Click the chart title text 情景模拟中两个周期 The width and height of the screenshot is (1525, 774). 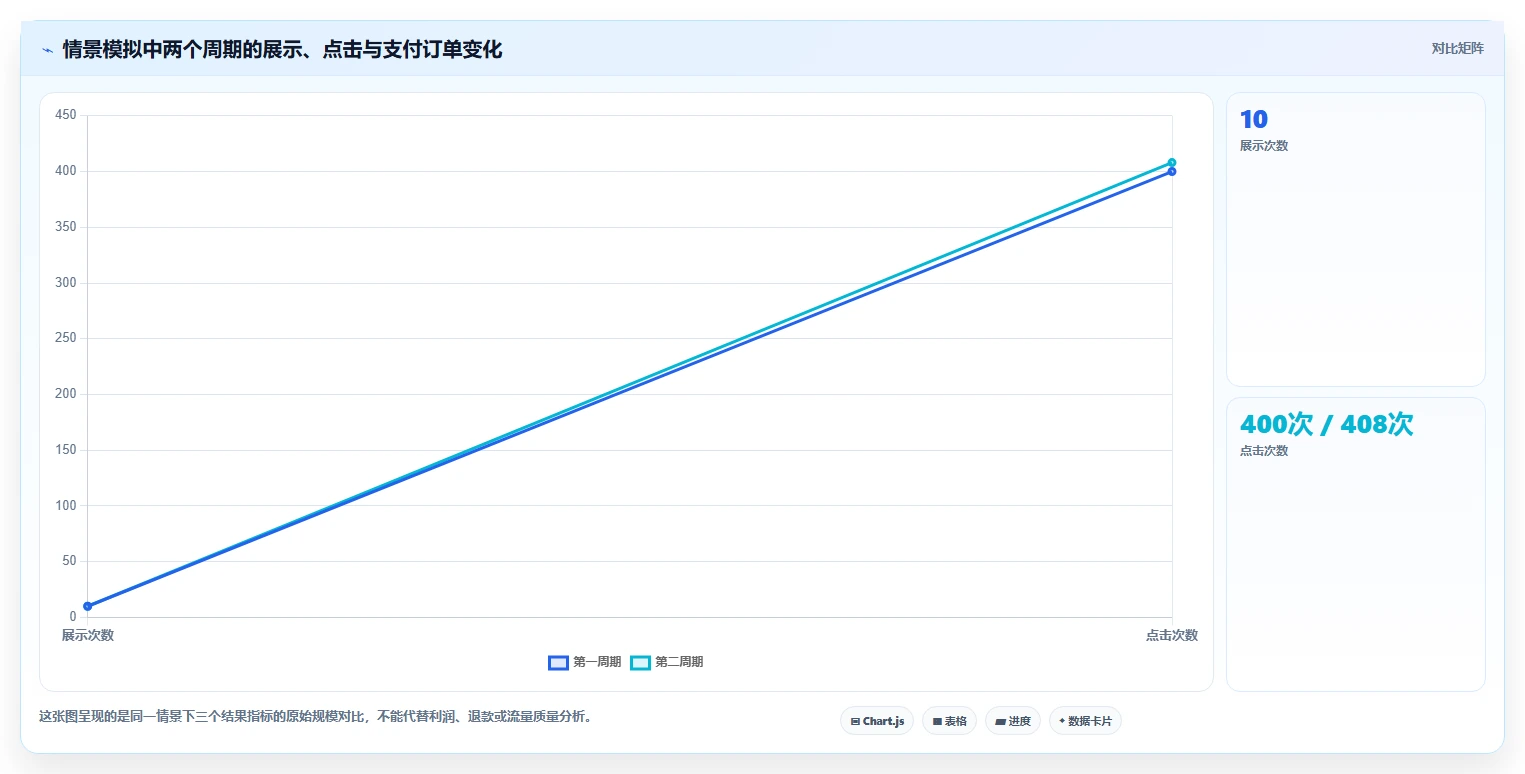coord(152,49)
